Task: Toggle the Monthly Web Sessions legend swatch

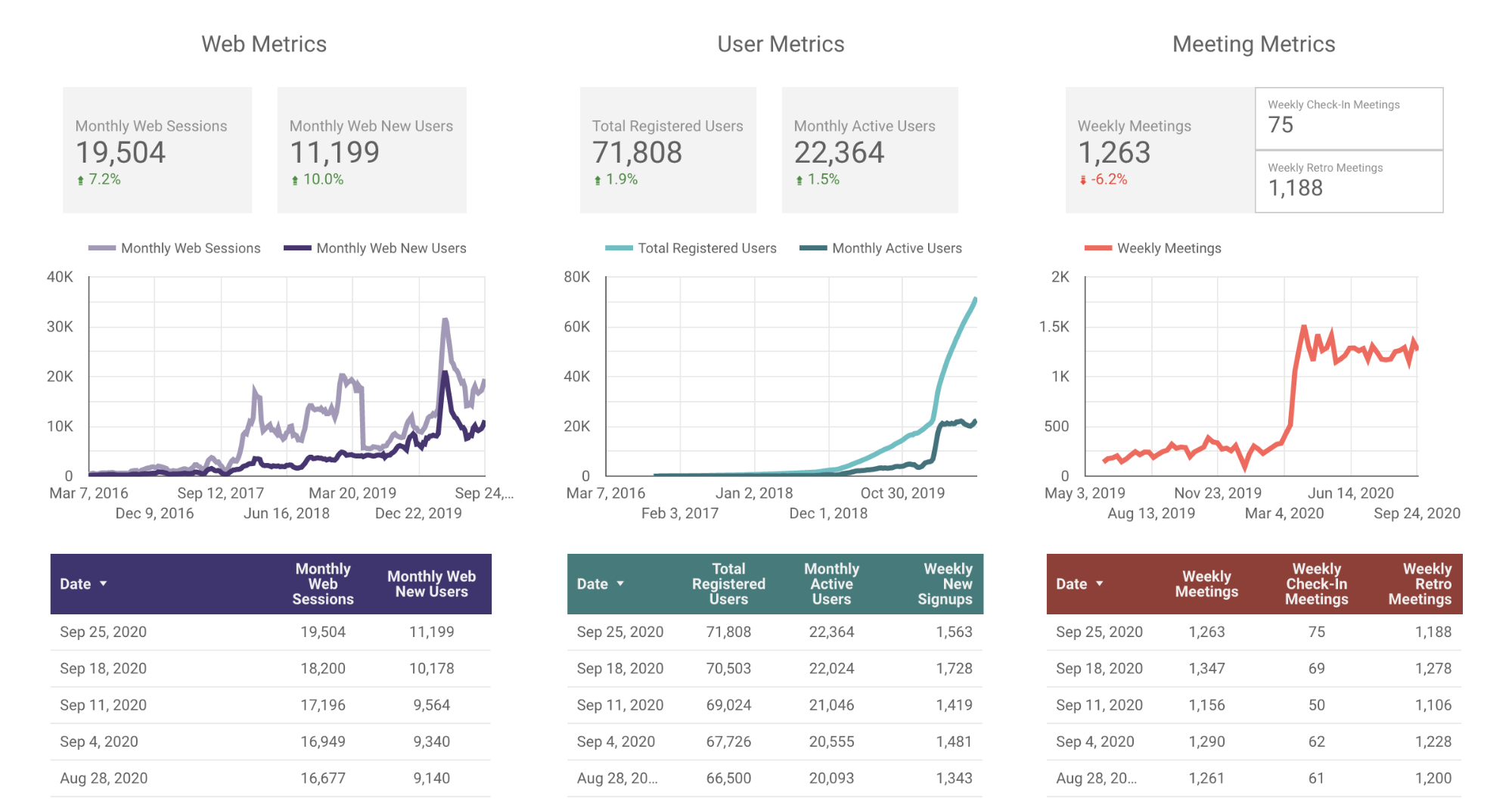Action: point(102,248)
